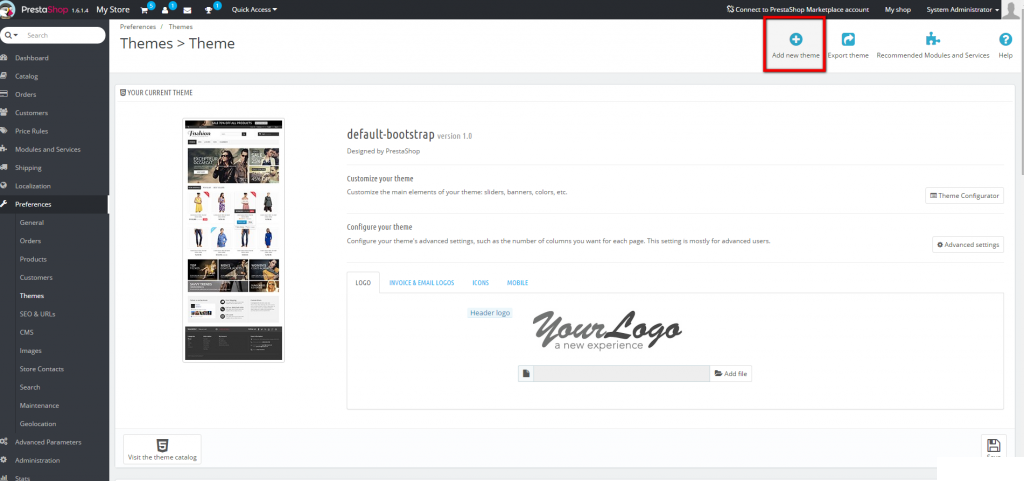This screenshot has height=481, width=1024.
Task: Click the Preferences breadcrumb link
Action: 138,27
